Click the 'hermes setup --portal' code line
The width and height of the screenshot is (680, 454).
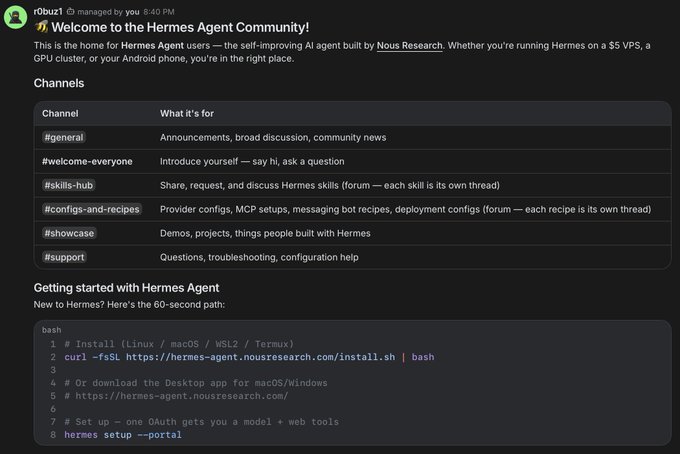point(123,435)
